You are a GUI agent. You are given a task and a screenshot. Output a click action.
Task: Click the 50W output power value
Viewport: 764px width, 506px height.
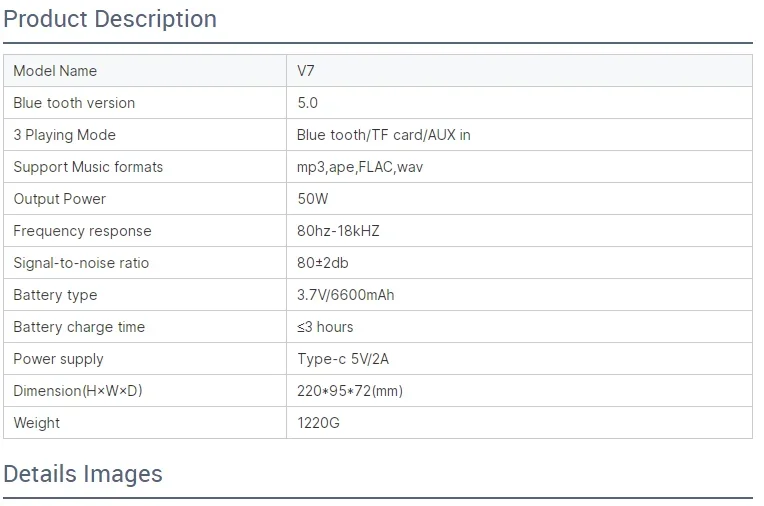pyautogui.click(x=313, y=199)
